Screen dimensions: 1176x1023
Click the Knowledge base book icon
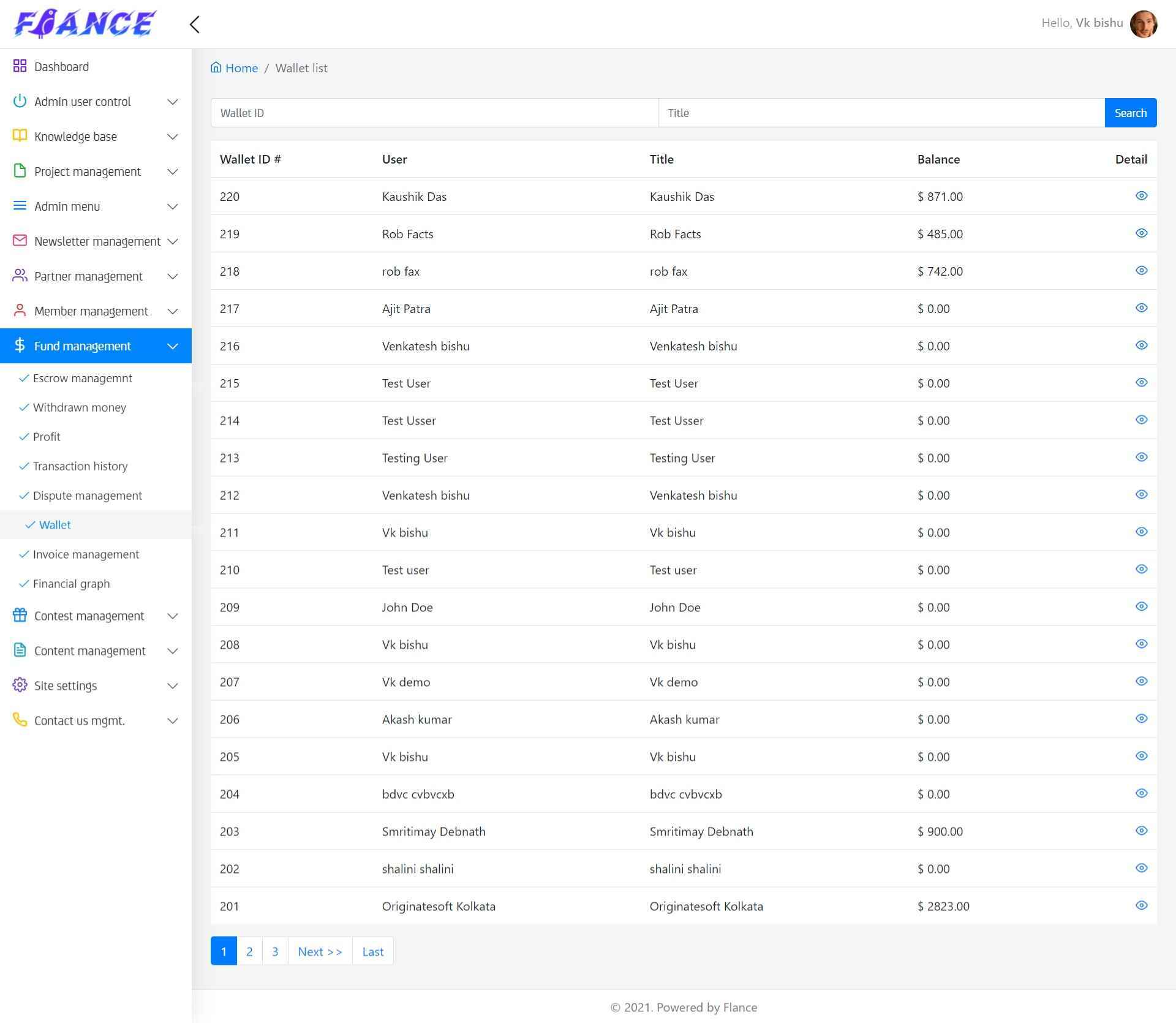point(20,136)
